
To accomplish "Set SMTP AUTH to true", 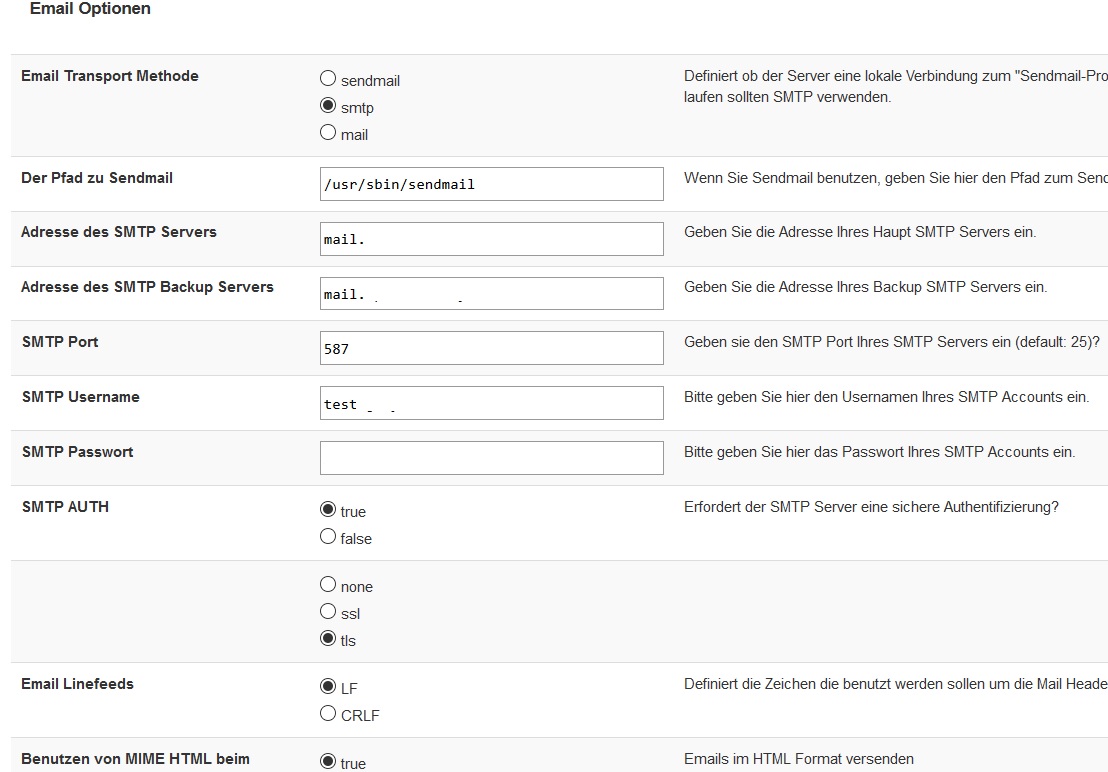I will tap(328, 510).
